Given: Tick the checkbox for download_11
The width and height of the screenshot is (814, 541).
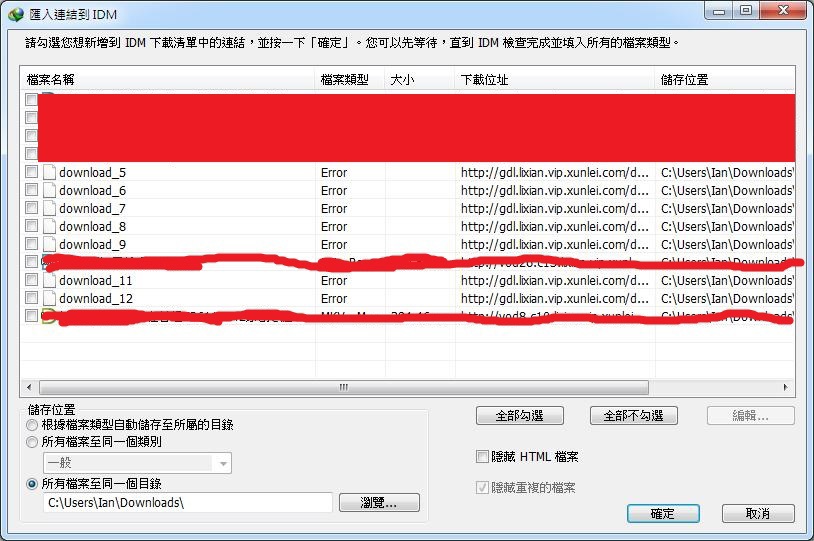Looking at the screenshot, I should [x=32, y=280].
